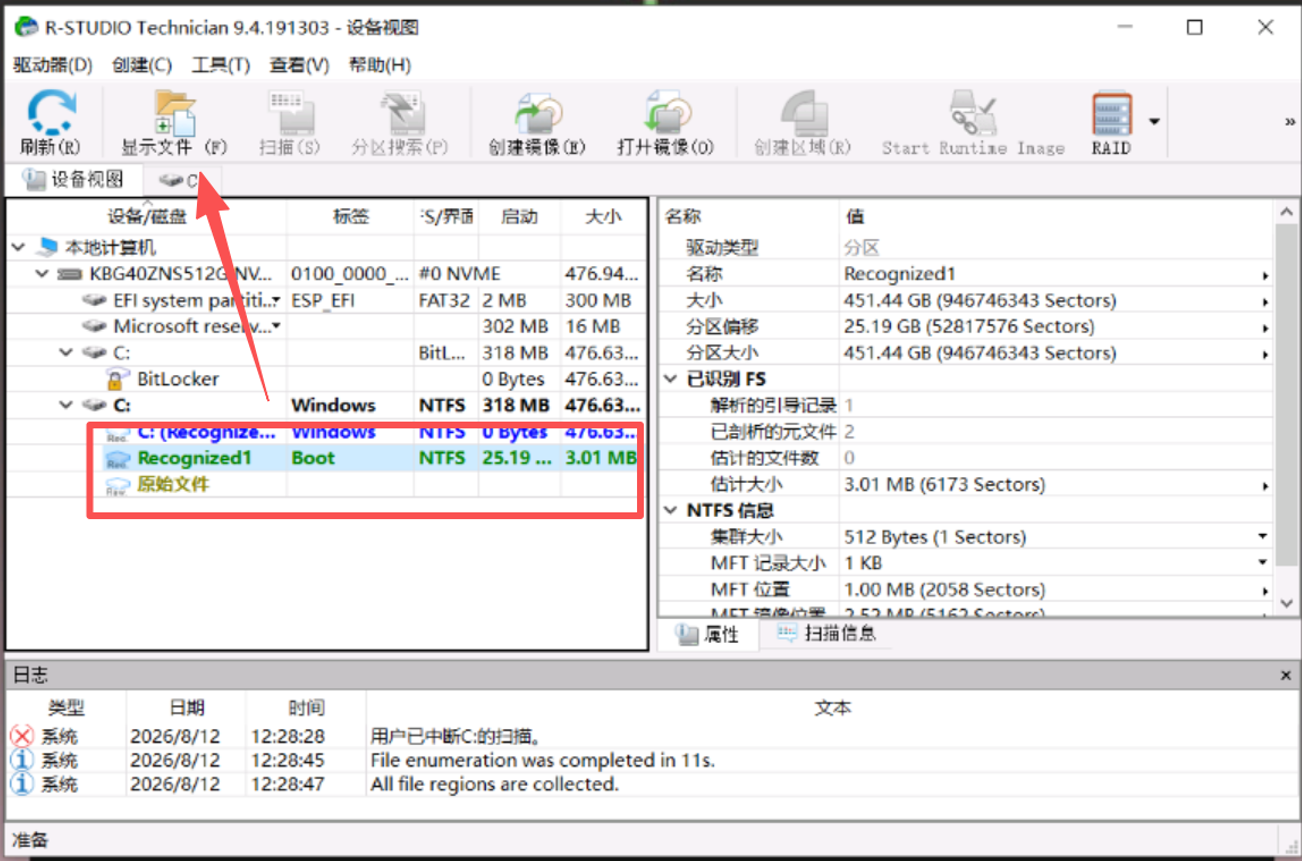Click the 原始文件 raw files icon
Screen dimensions: 1302x861
pos(118,485)
